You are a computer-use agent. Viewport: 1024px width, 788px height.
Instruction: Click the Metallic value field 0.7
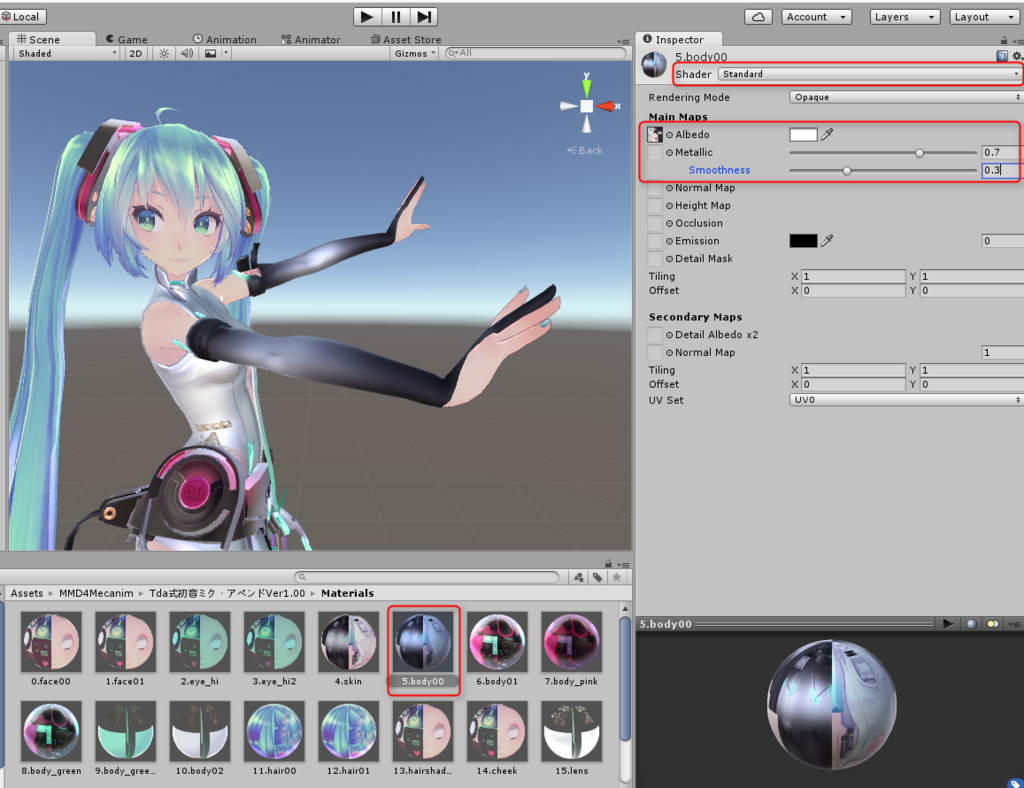1002,152
